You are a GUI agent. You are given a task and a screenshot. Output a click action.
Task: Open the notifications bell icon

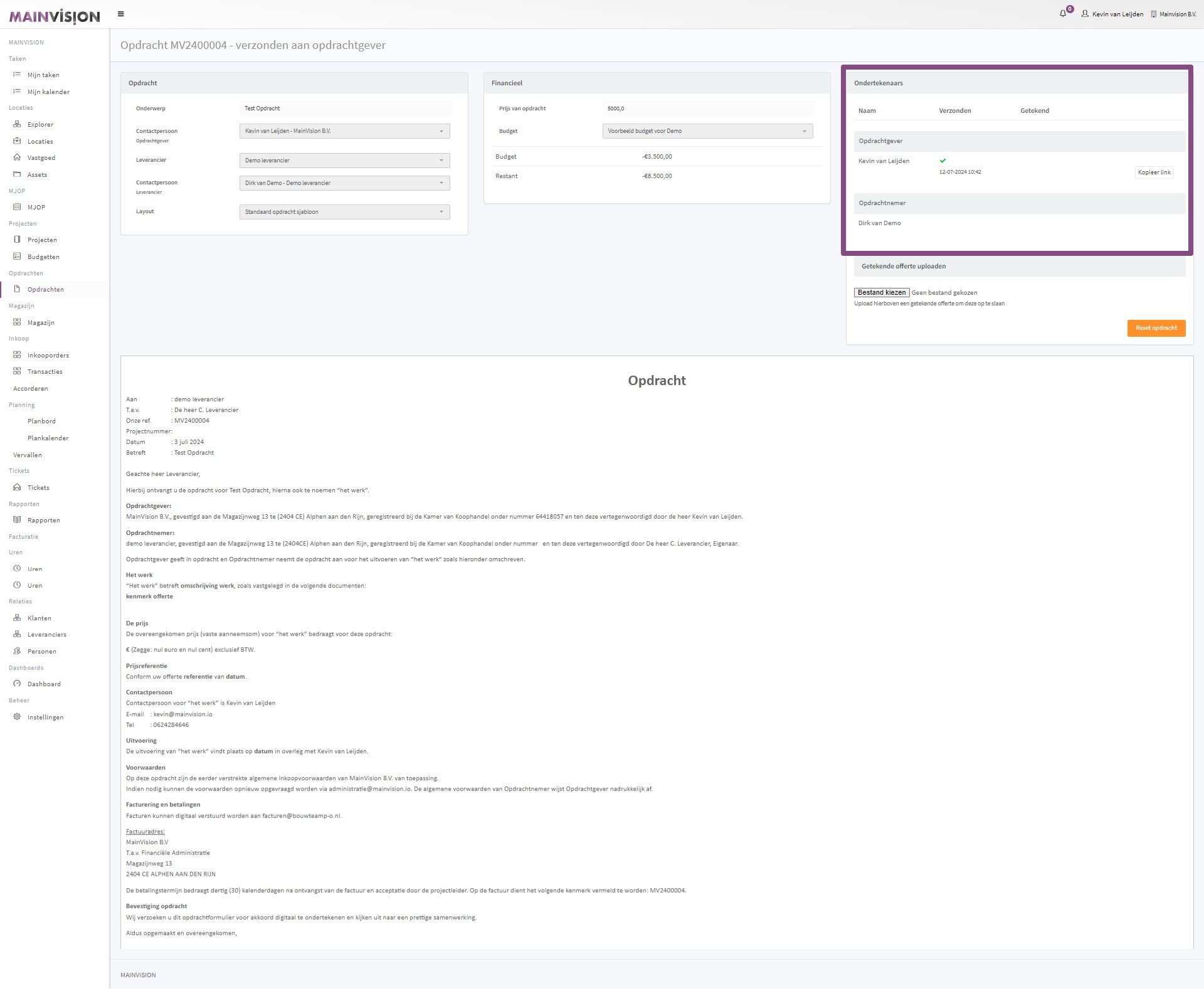(1063, 14)
